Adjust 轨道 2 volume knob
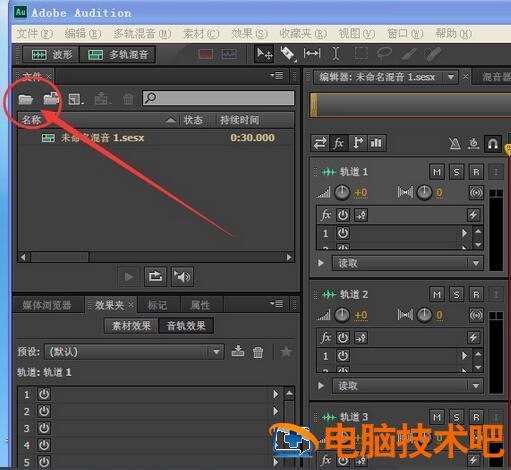The height and width of the screenshot is (470, 511). tap(342, 315)
